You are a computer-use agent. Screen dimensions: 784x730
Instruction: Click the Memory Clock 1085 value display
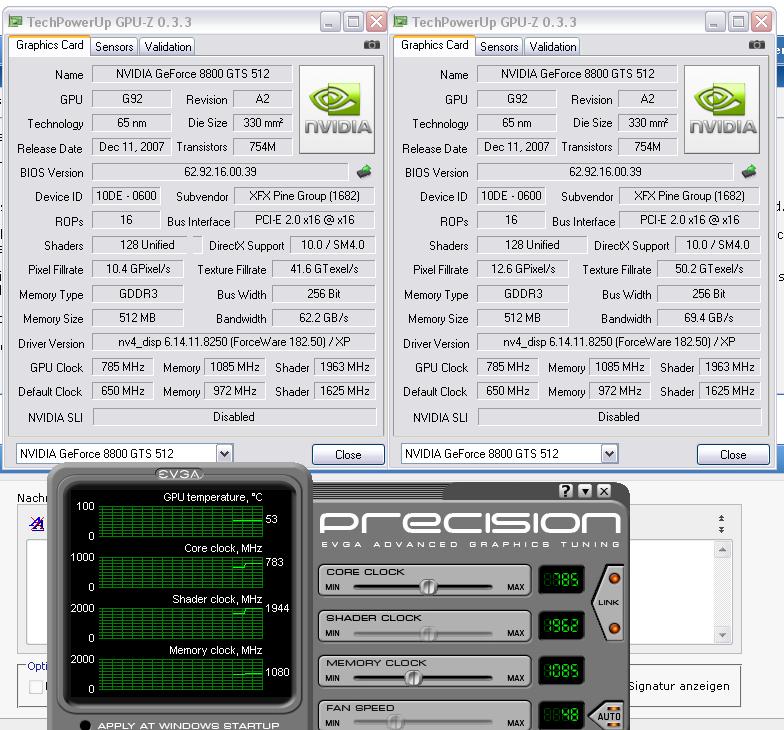point(561,670)
